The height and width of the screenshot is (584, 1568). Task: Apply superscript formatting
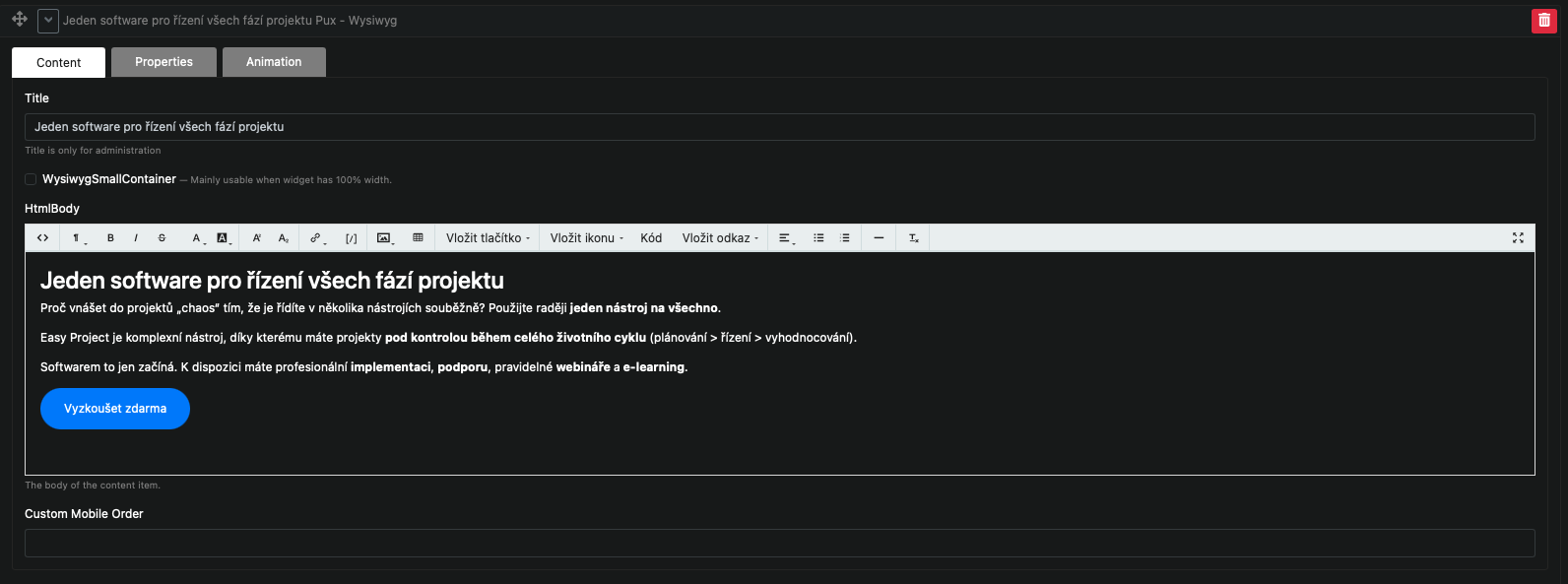[257, 238]
